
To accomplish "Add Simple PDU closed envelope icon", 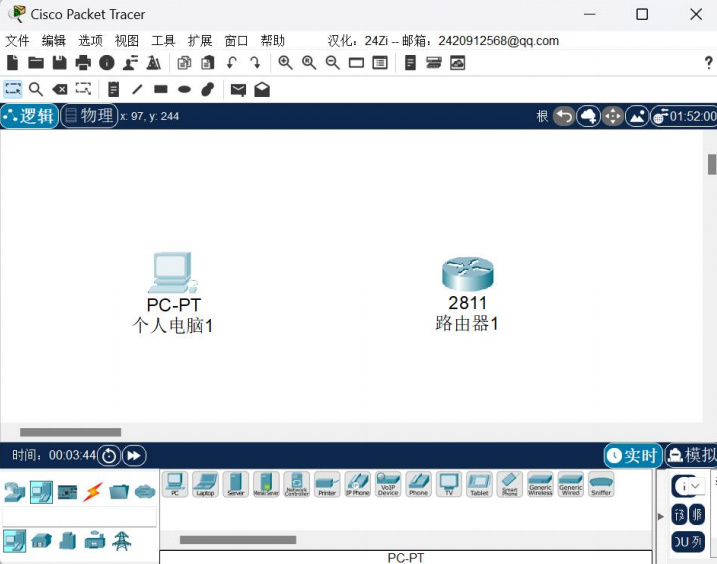I will 238,90.
